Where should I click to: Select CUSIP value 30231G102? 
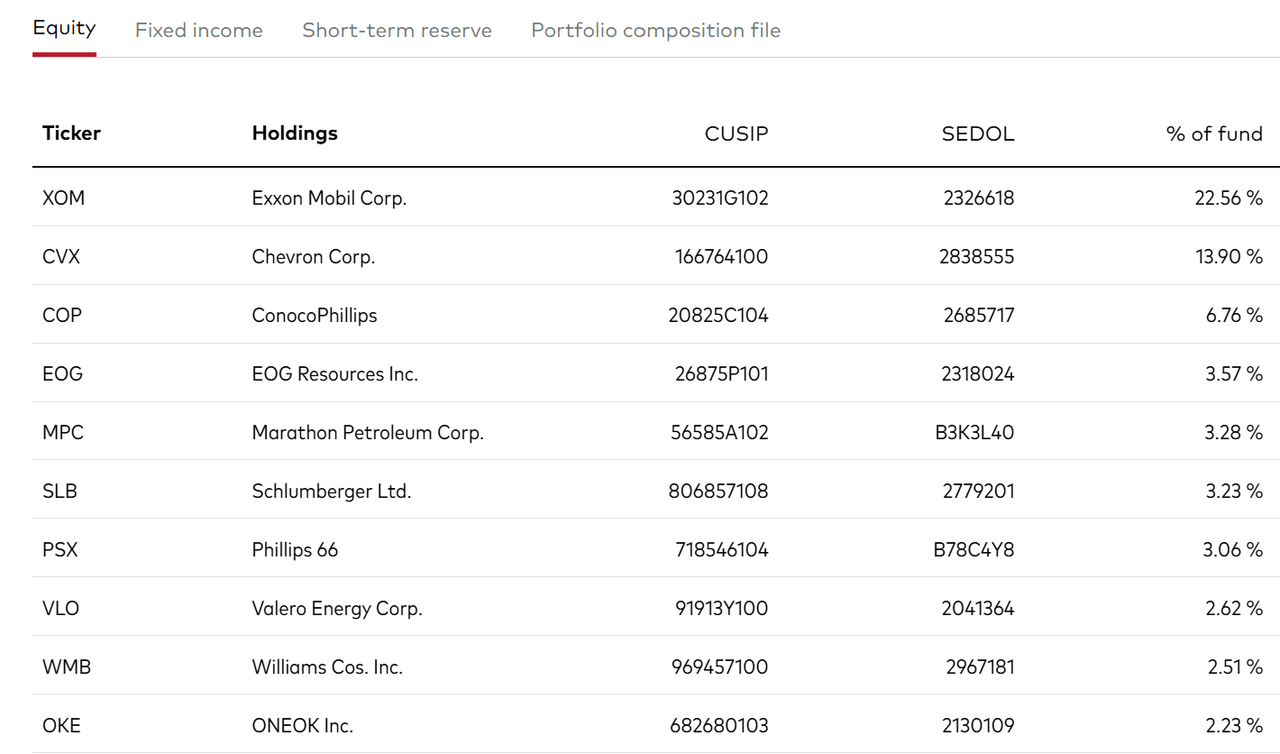tap(720, 198)
